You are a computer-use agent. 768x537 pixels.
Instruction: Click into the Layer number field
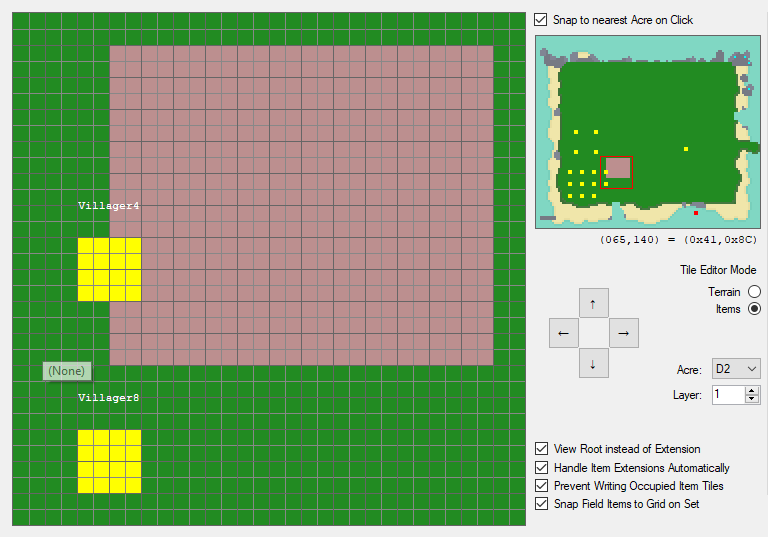(x=729, y=394)
